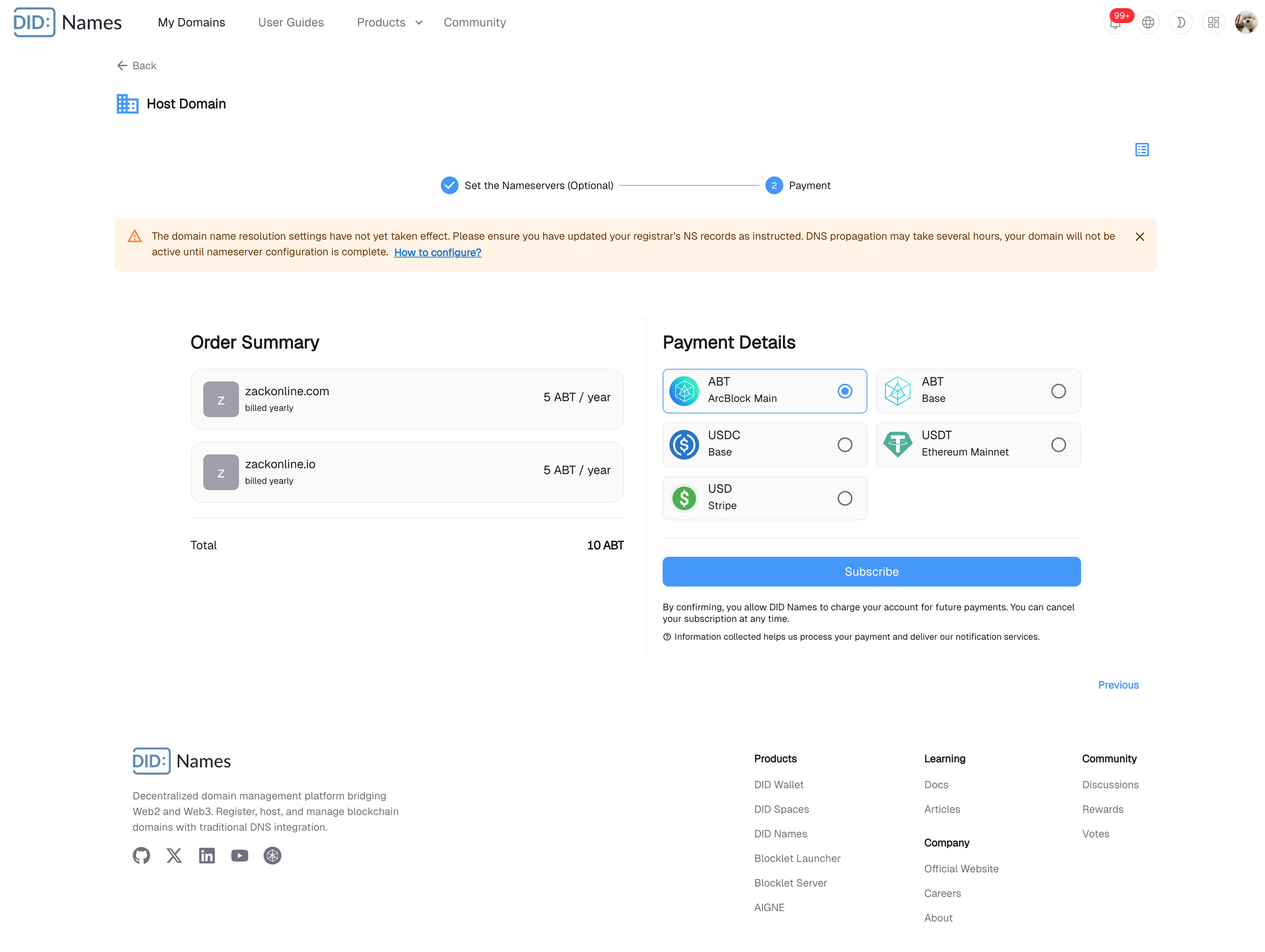Open the User Guides menu item
1265x952 pixels.
[290, 22]
